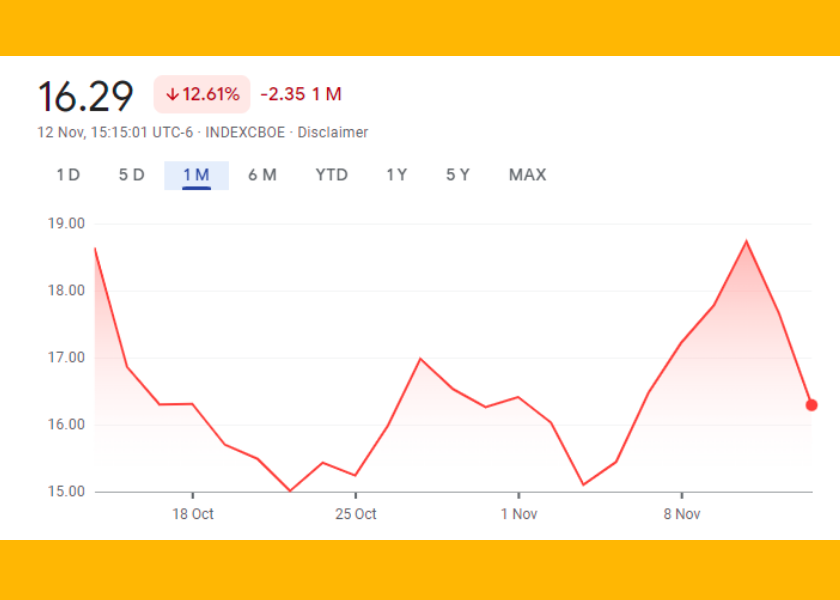Click the 16.00 y-axis label
840x600 pixels.
[x=66, y=424]
